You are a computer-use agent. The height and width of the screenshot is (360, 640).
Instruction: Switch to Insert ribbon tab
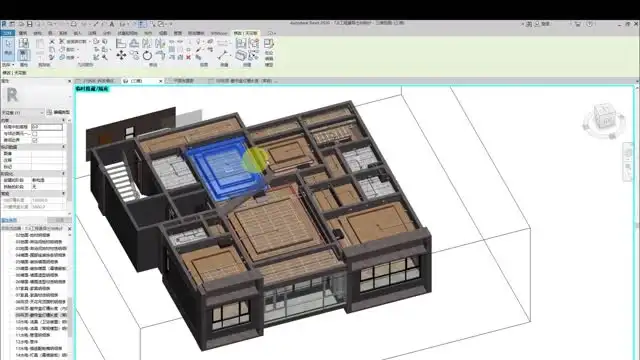point(77,33)
